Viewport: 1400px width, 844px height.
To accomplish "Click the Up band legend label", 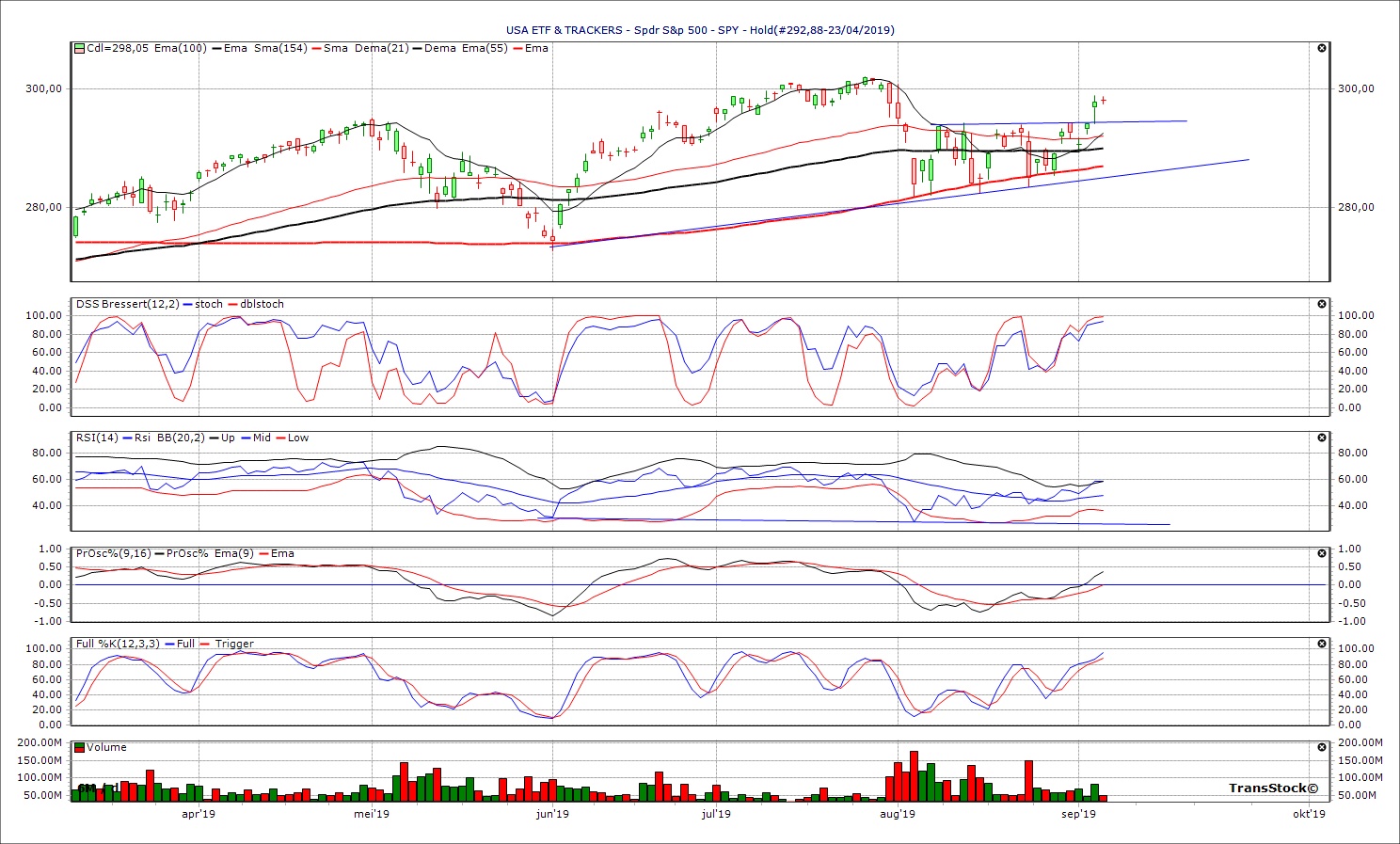I will click(x=228, y=438).
